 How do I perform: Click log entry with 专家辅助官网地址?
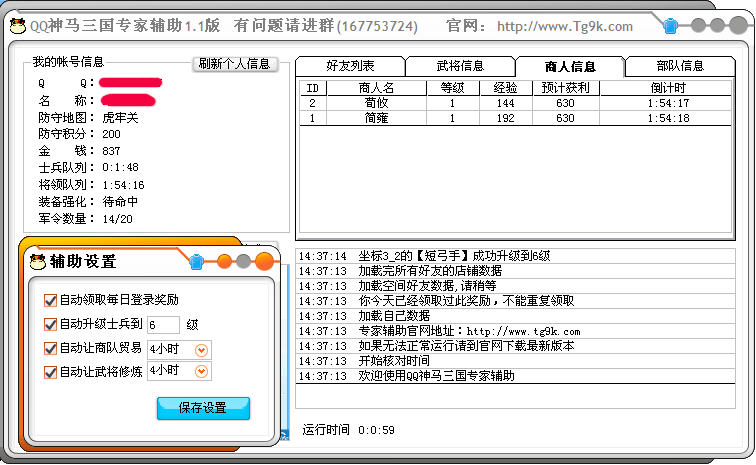tap(515, 331)
